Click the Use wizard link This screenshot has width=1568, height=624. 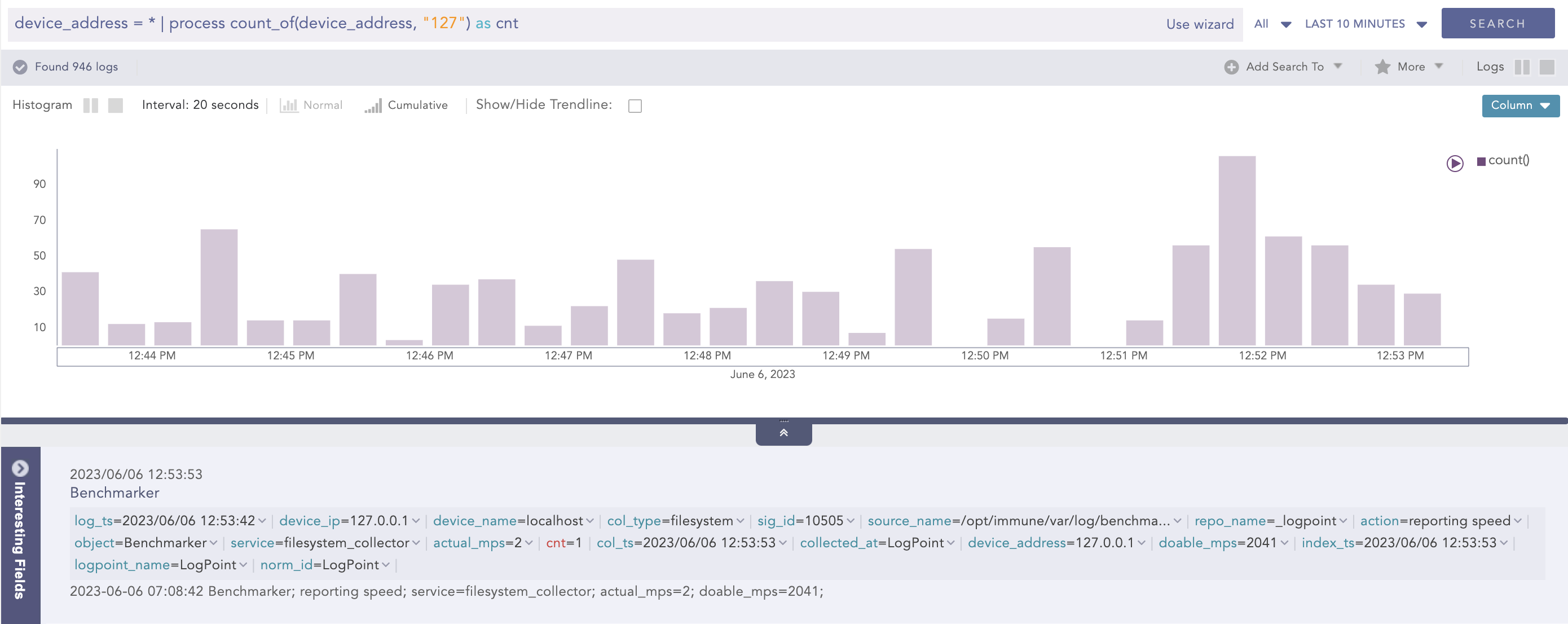[x=1199, y=24]
